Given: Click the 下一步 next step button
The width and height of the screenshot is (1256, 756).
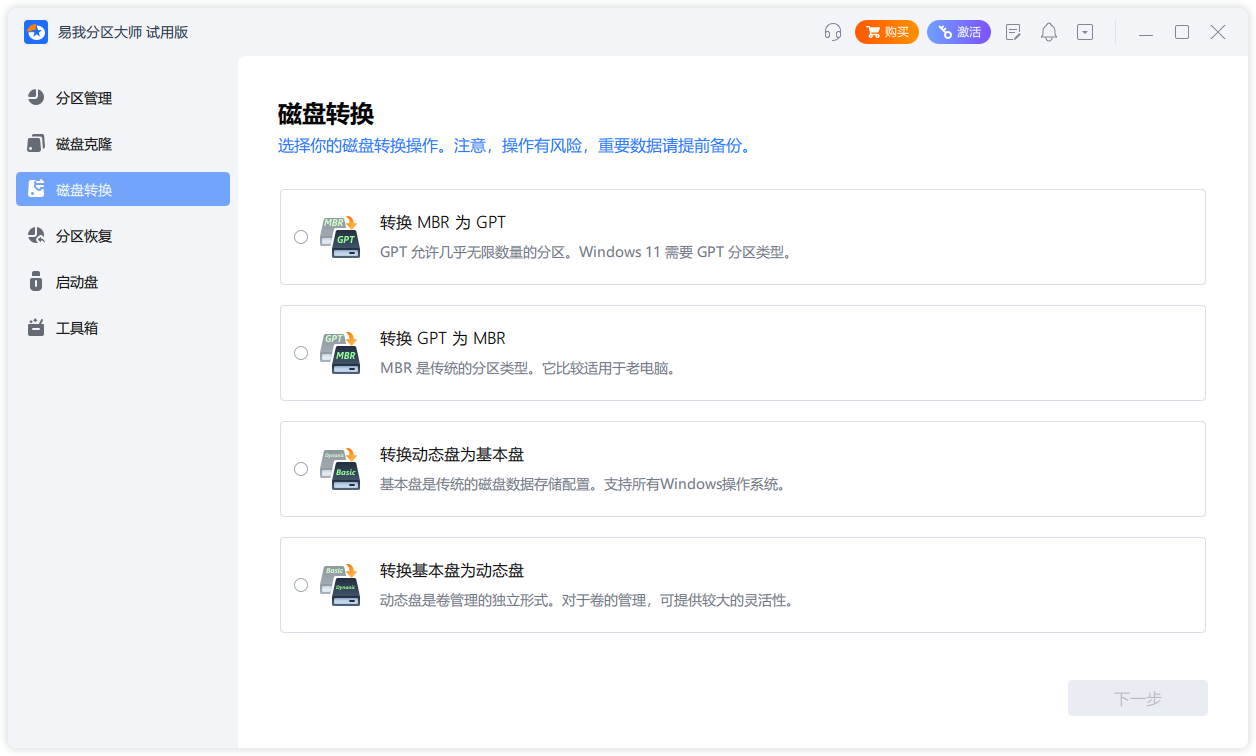Looking at the screenshot, I should pos(1137,697).
